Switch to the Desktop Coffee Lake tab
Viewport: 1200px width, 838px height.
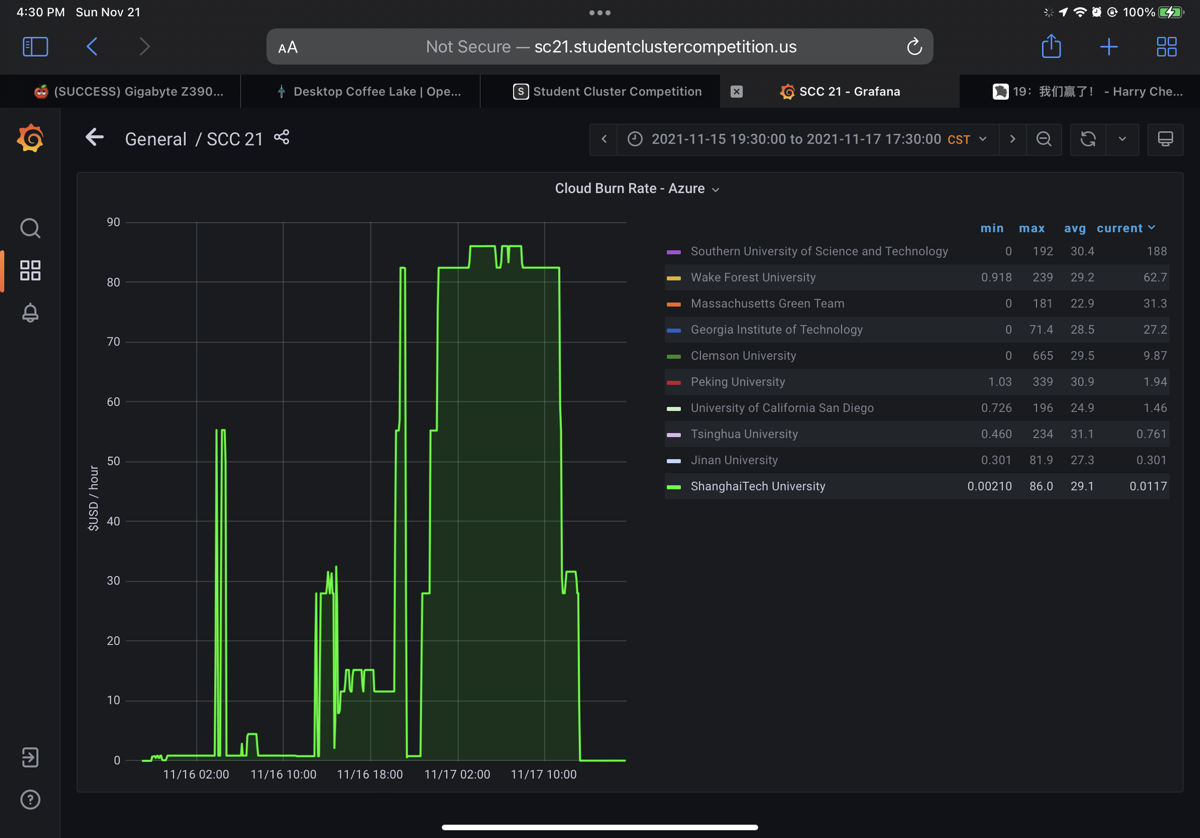click(360, 91)
